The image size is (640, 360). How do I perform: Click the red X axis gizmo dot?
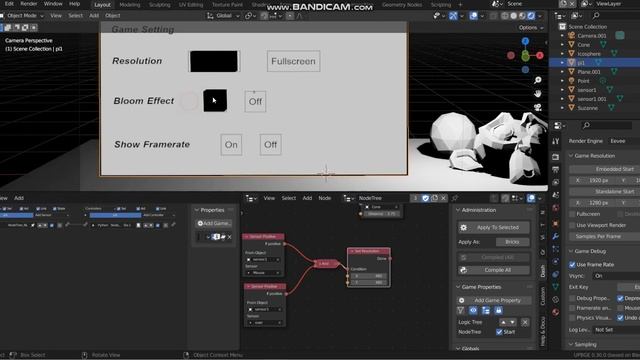[x=540, y=55]
